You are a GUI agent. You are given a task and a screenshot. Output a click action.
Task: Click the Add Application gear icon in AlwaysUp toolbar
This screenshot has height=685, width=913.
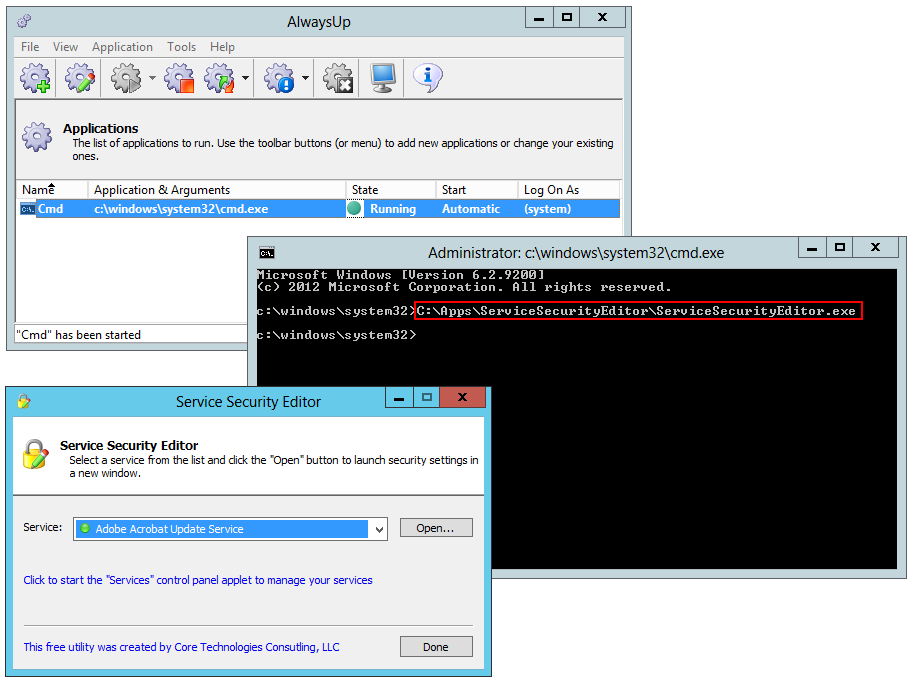(36, 78)
